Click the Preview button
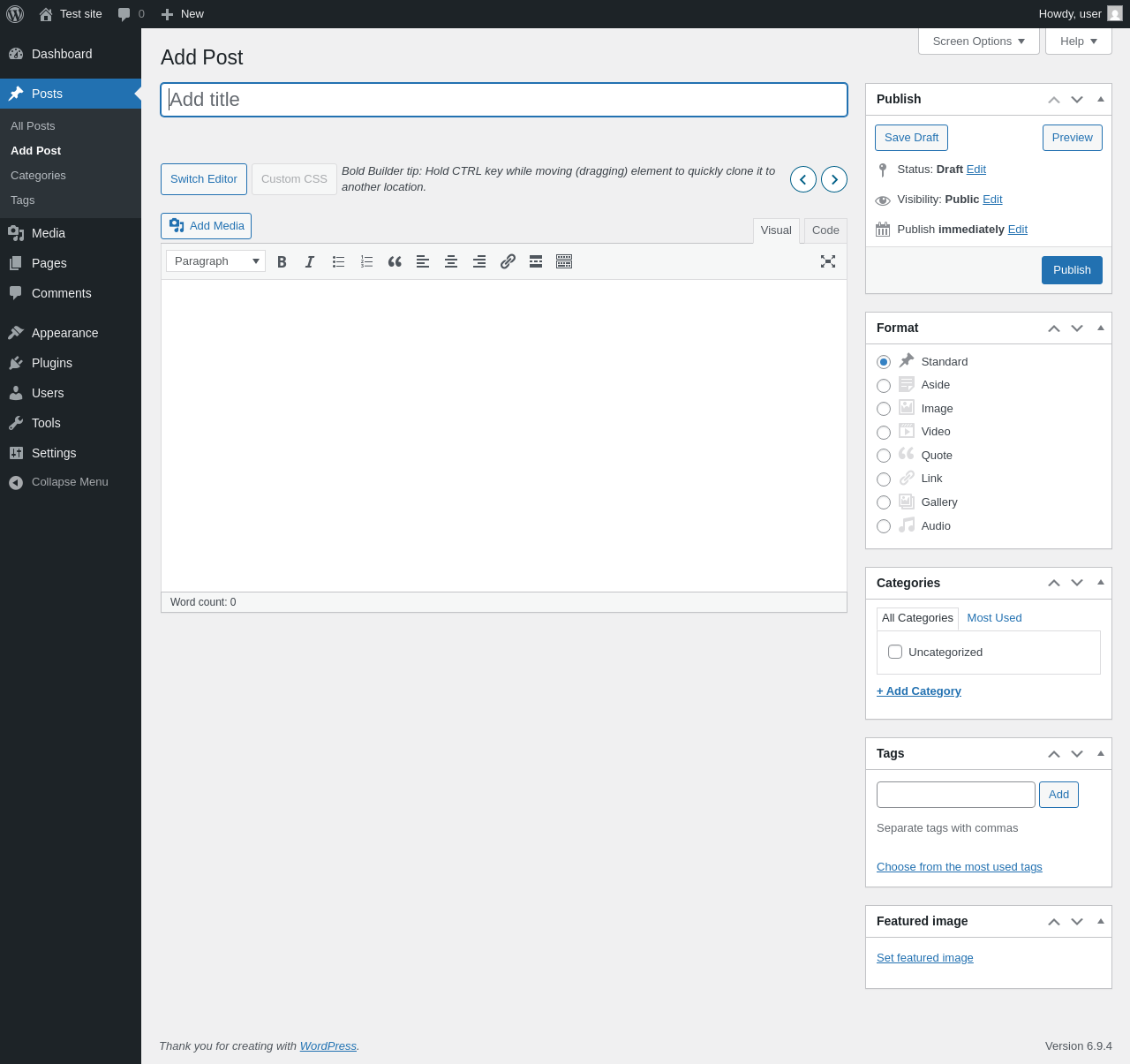1130x1064 pixels. pyautogui.click(x=1073, y=138)
